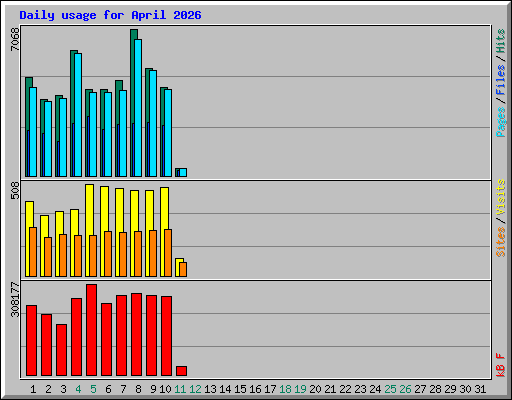Click day label 29 on the axis
This screenshot has height=400, width=512.
[x=450, y=389]
